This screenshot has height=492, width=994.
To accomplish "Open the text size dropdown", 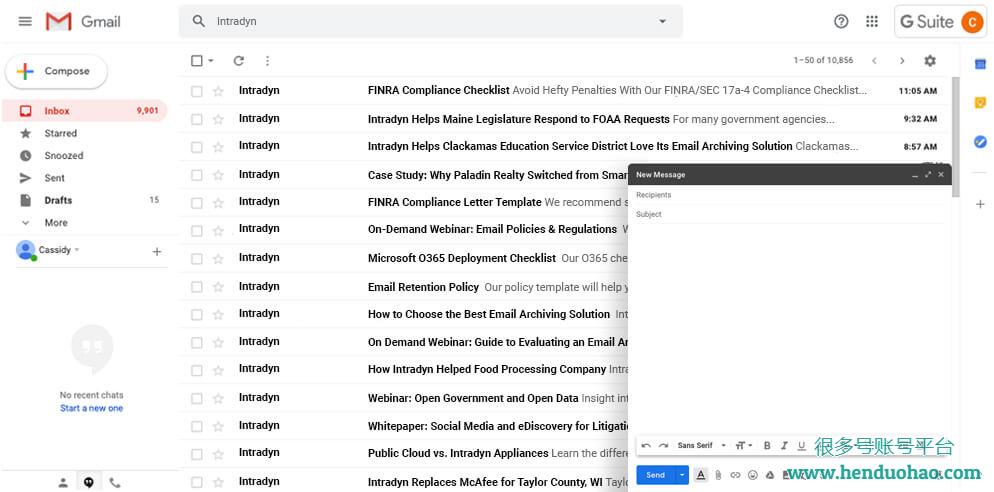I will [x=744, y=446].
